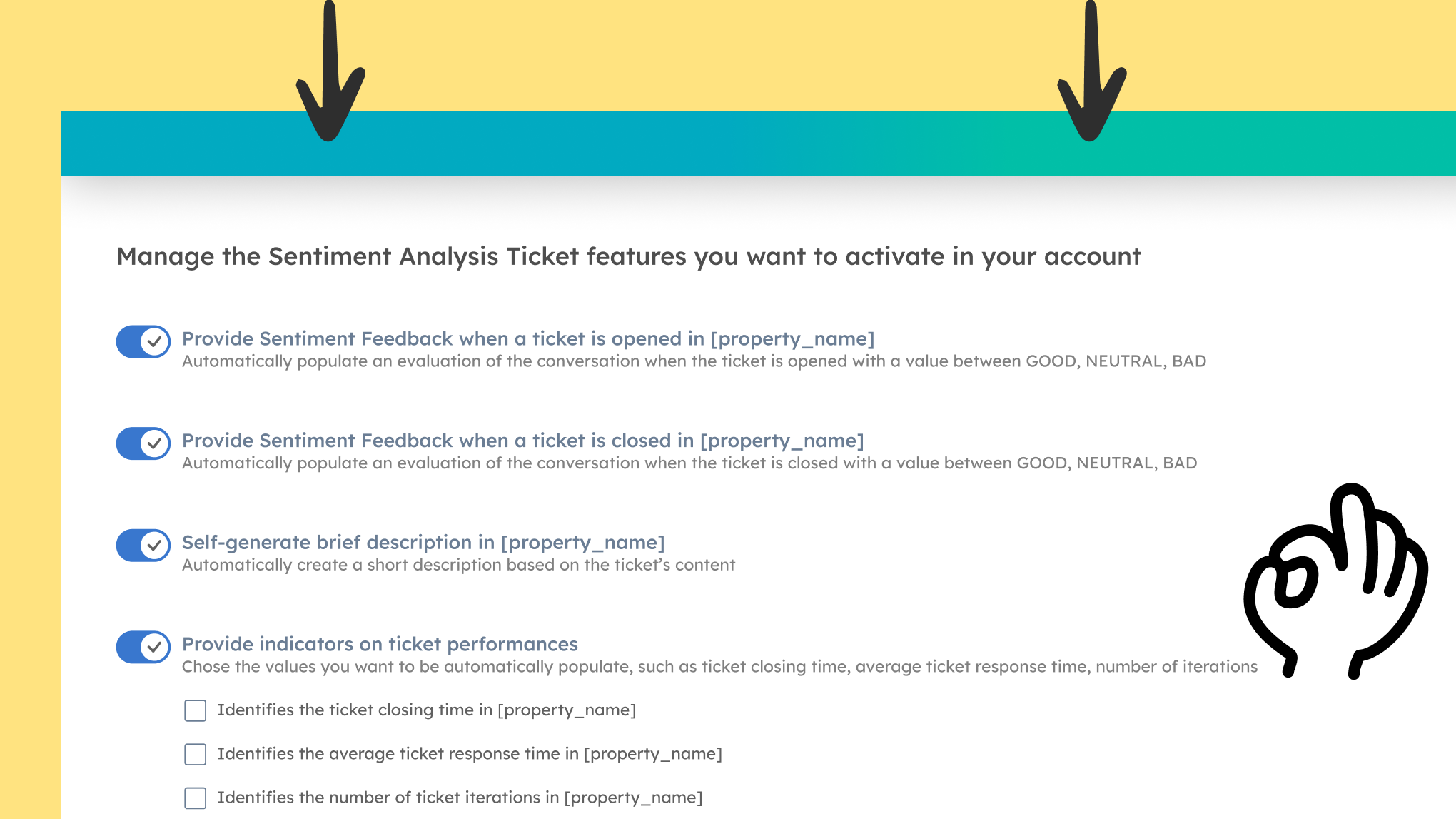Switch off the ticket performance indicators toggle
1456x819 pixels.
coord(143,647)
